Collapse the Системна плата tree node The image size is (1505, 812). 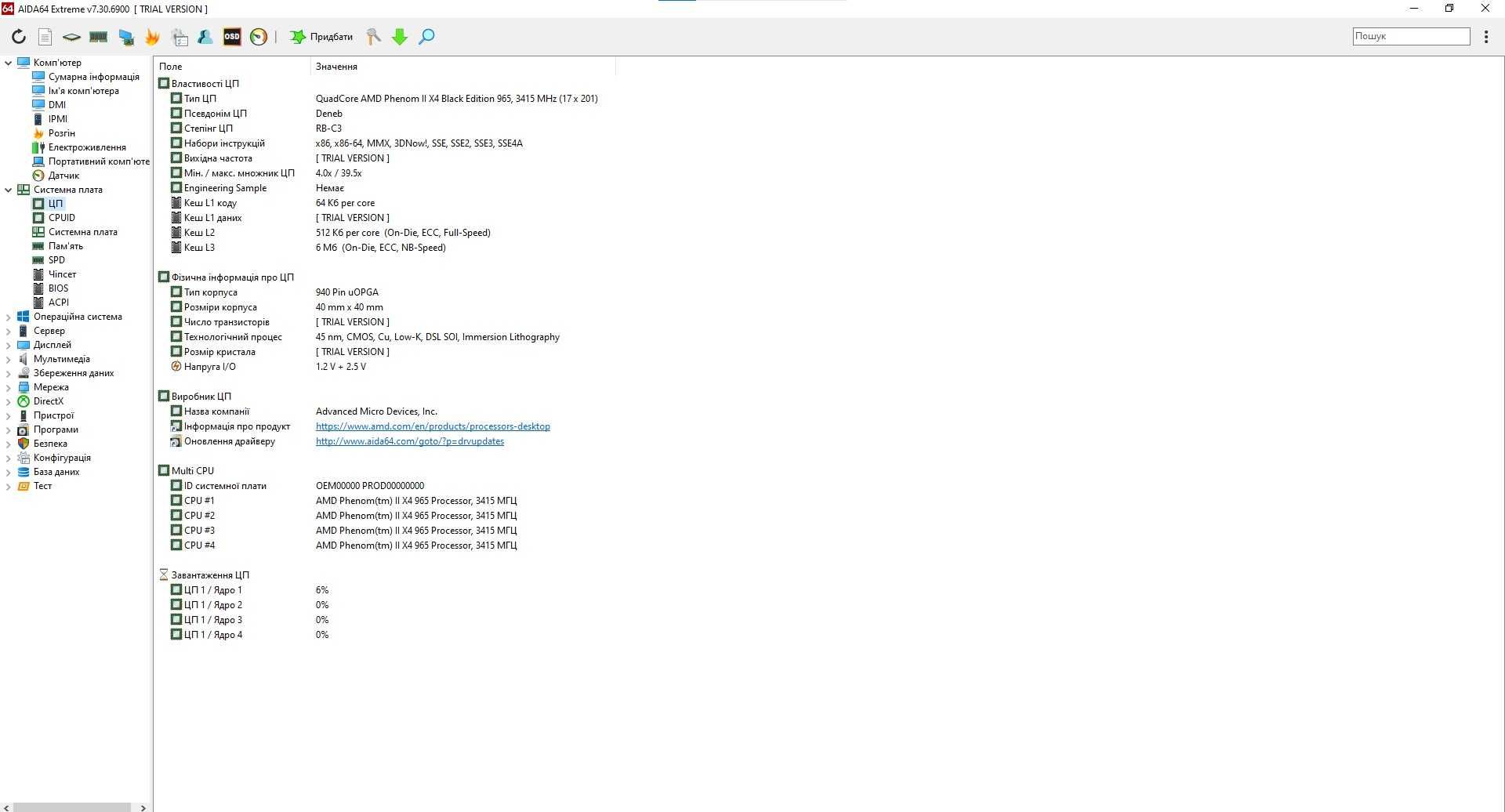pos(9,190)
